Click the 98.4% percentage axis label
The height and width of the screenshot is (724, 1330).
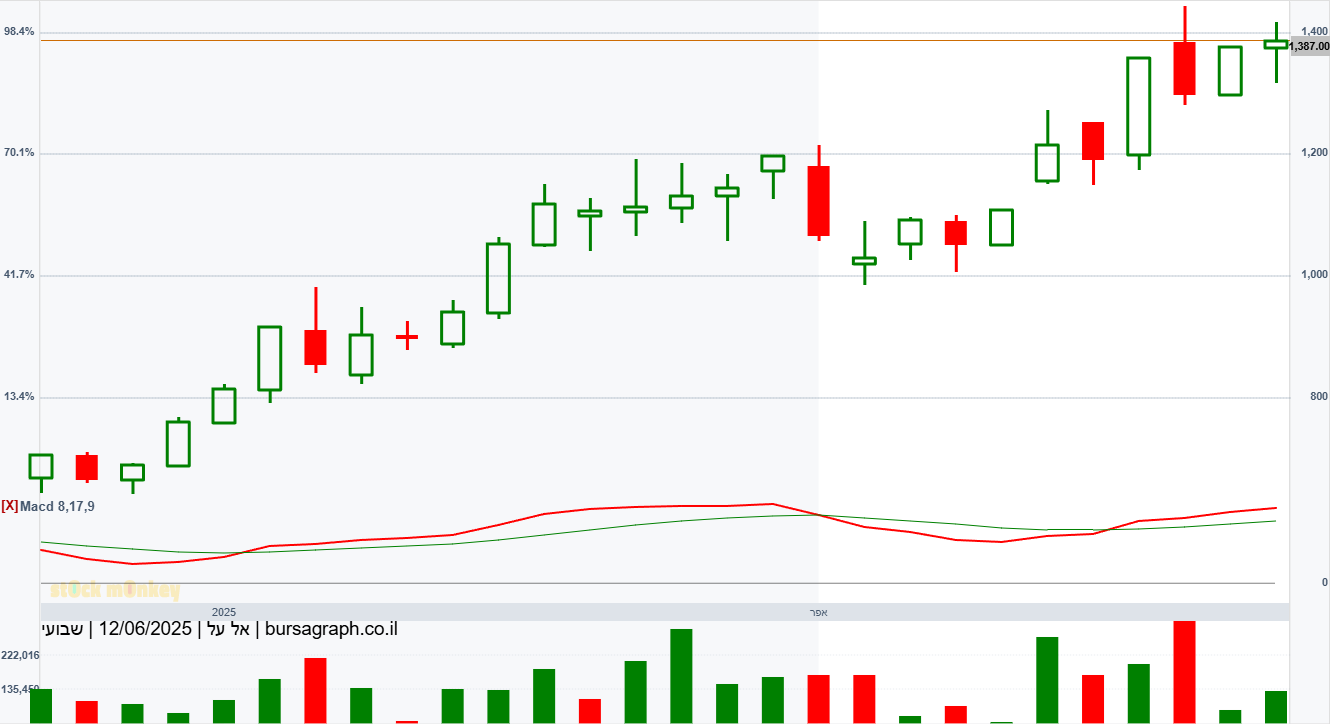(x=19, y=32)
